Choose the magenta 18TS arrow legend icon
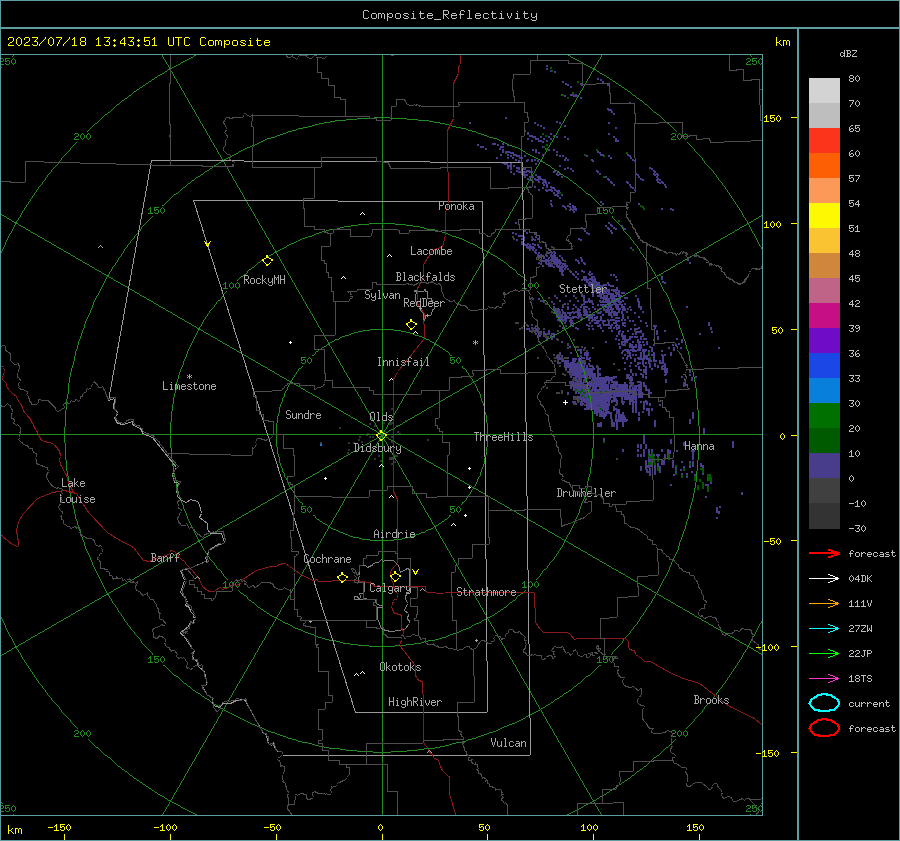The height and width of the screenshot is (841, 900). [x=824, y=679]
